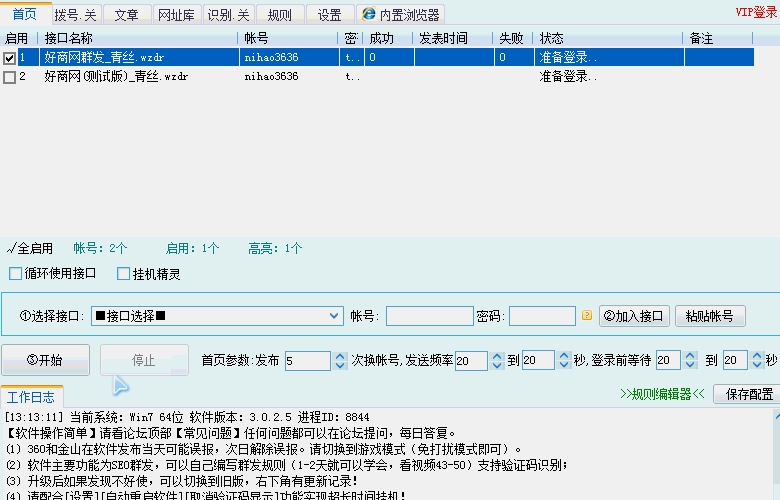The image size is (780, 500).
Task: Open the 规则编辑器 link
Action: [662, 394]
